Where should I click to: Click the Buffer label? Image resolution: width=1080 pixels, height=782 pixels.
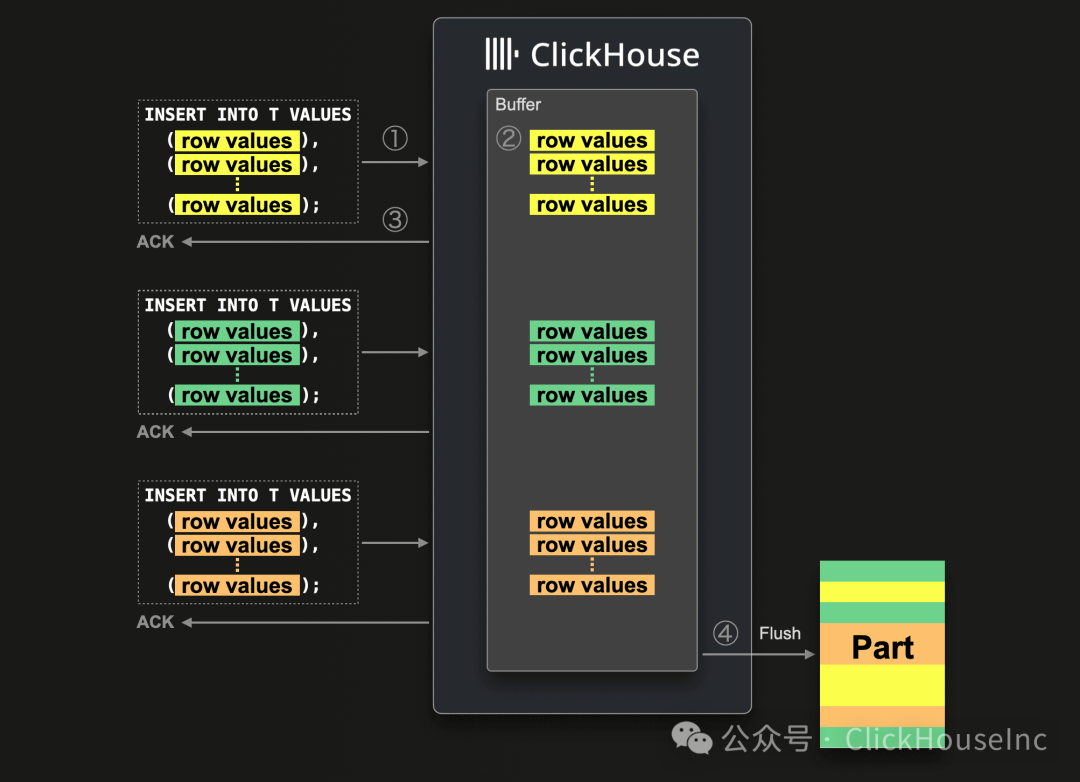(x=518, y=104)
